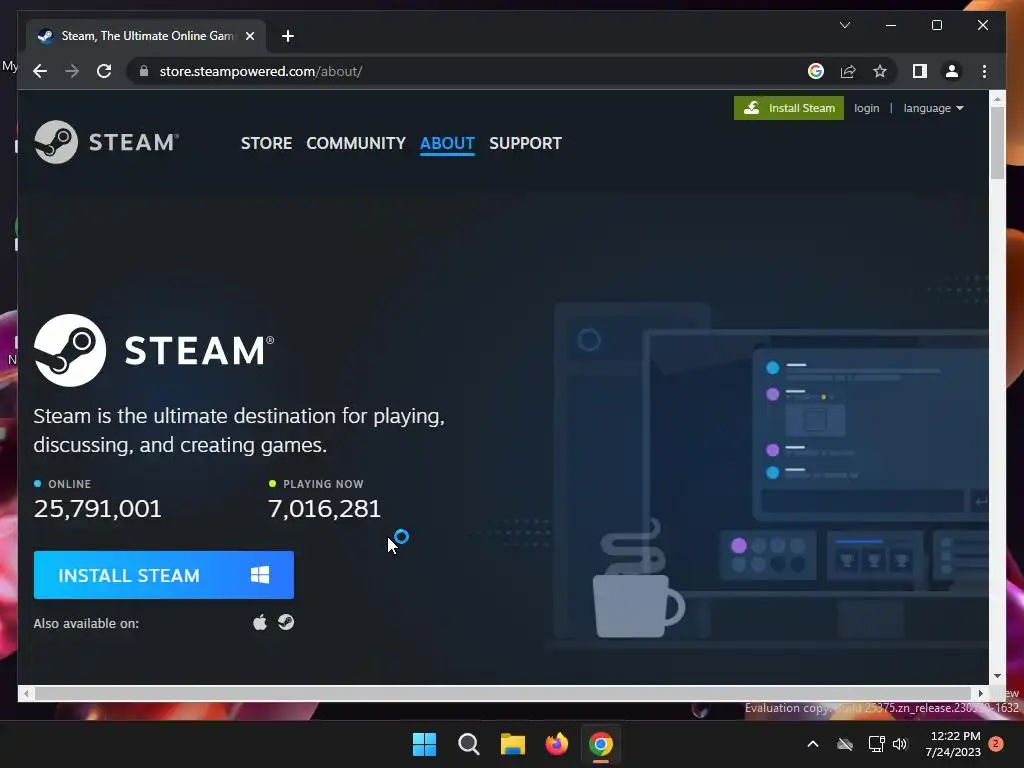This screenshot has height=768, width=1024.
Task: Open Windows Start menu
Action: (x=424, y=744)
